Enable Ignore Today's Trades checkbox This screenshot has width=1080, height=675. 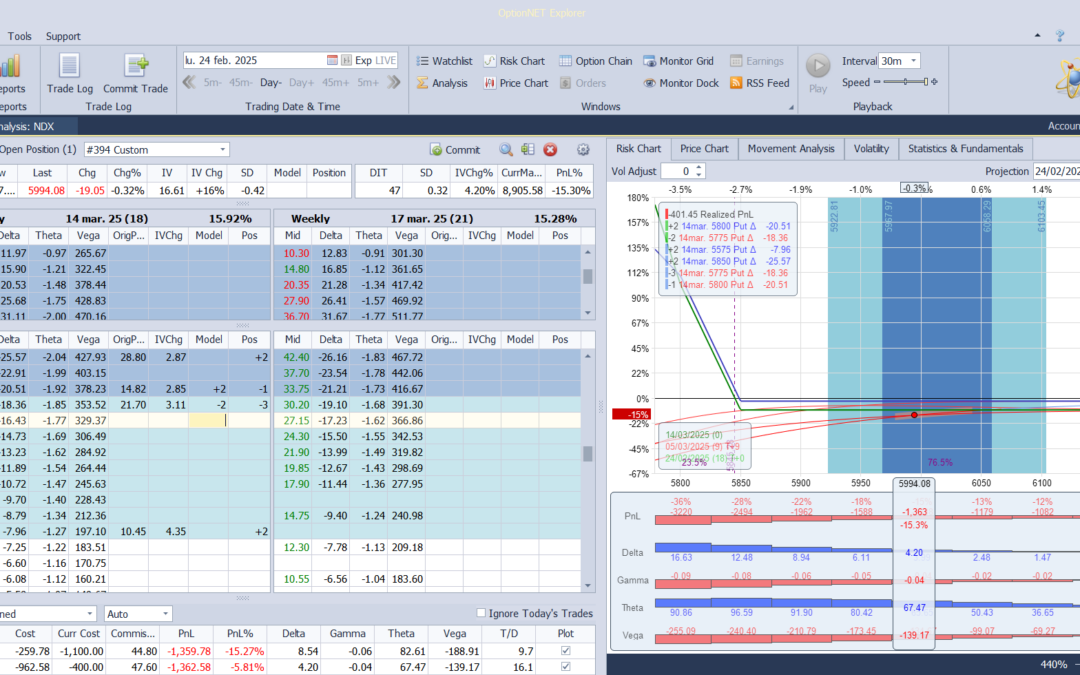click(482, 613)
